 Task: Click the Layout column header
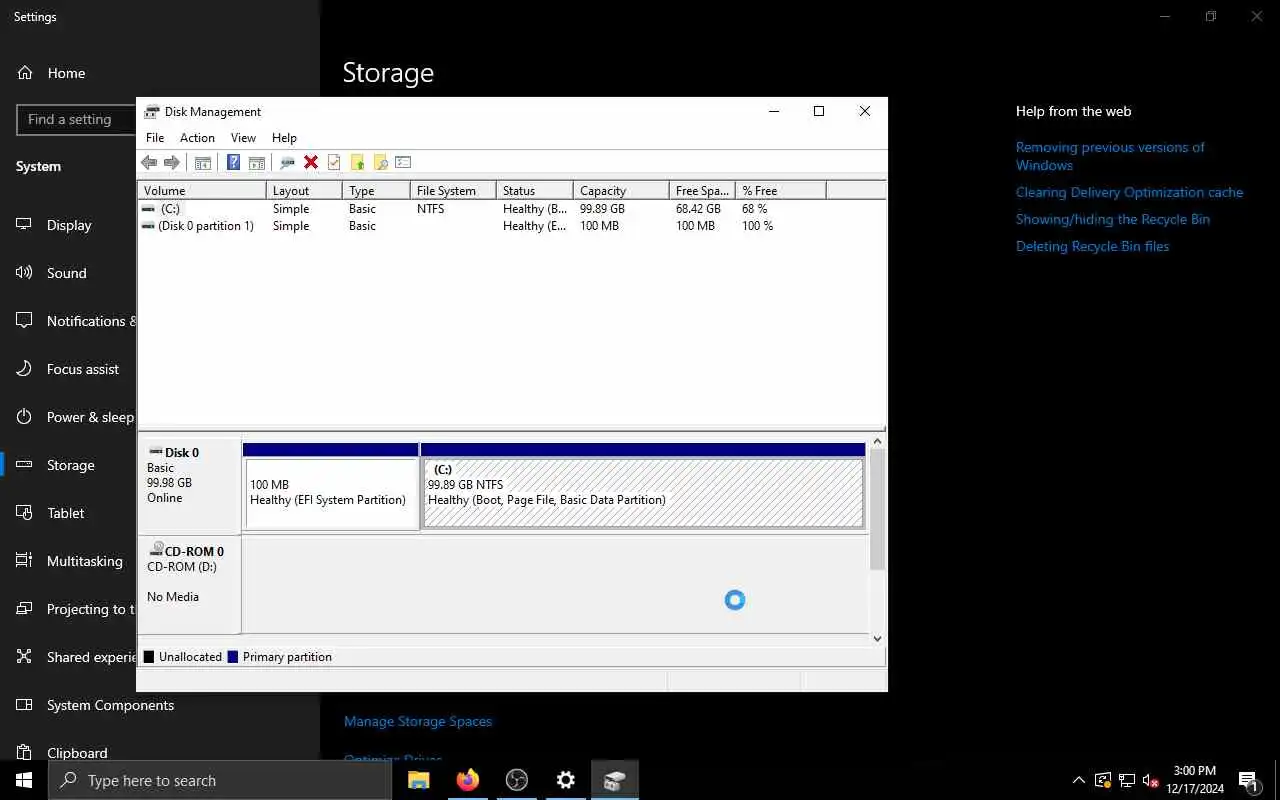tap(305, 190)
